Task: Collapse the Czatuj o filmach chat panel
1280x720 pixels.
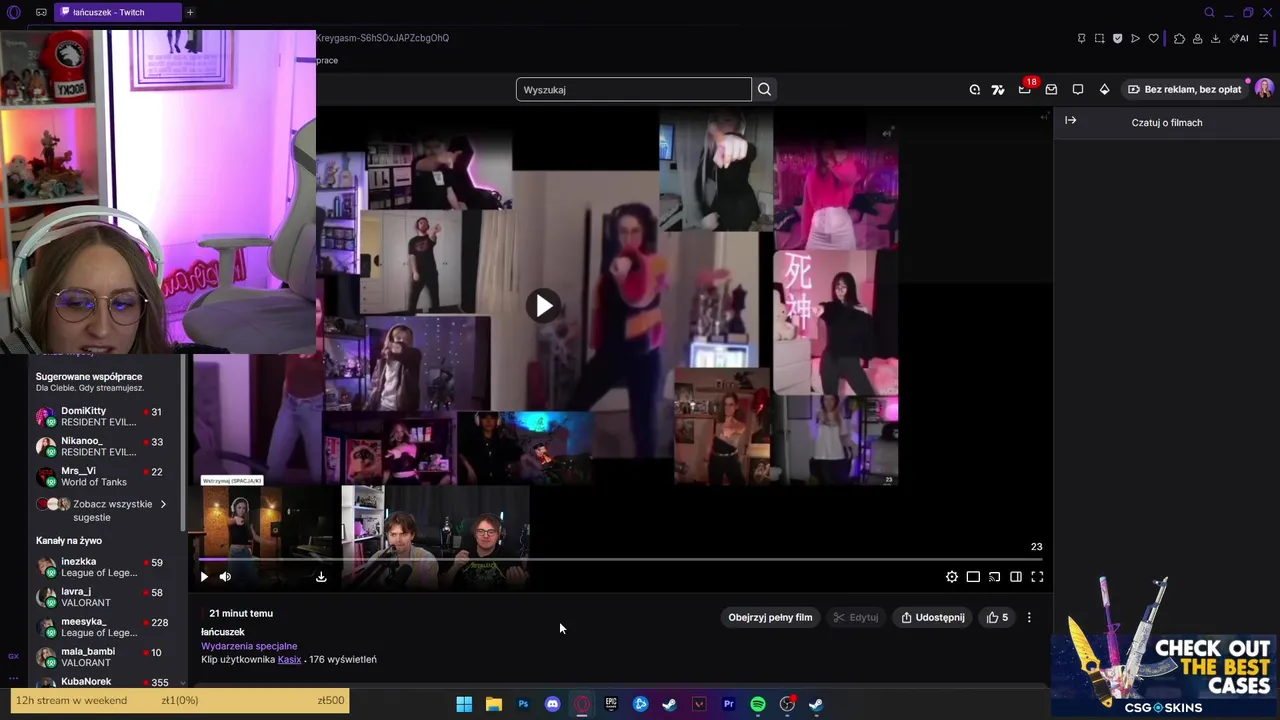Action: coord(1071,121)
